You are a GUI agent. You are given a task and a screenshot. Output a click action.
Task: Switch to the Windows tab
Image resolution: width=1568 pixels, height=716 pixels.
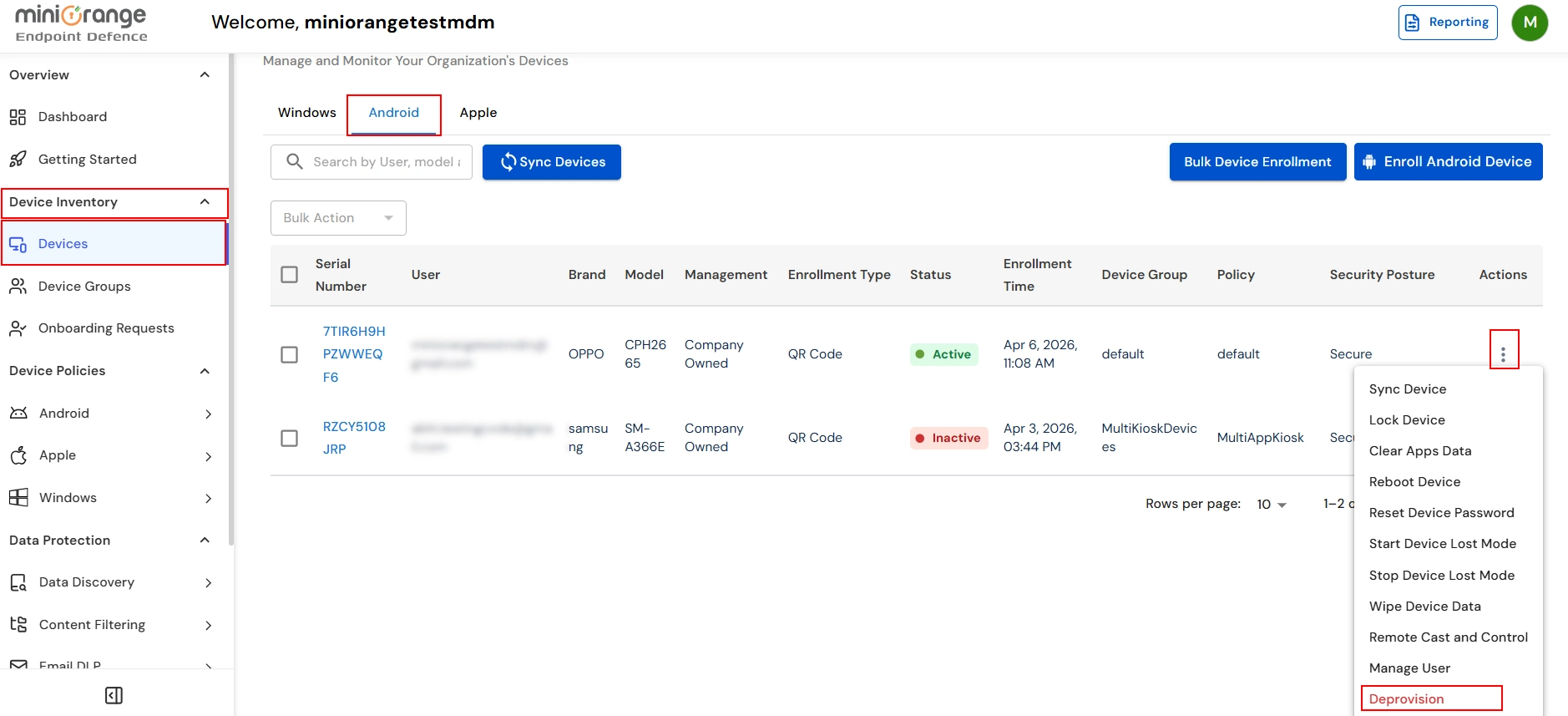point(306,113)
